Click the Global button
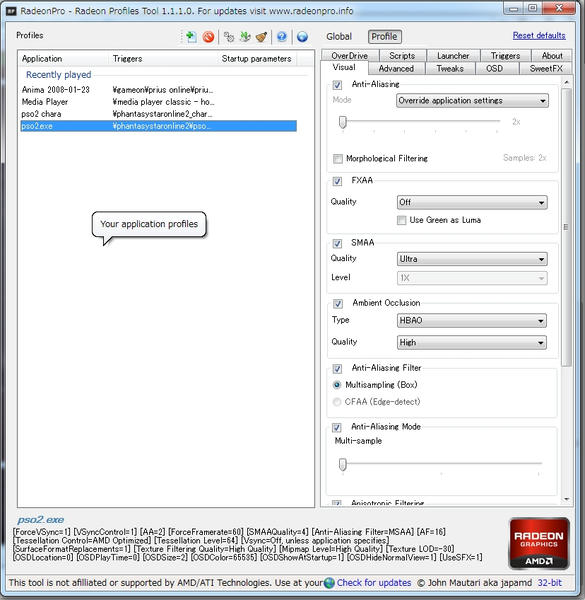Viewport: 585px width, 600px height. [x=339, y=37]
